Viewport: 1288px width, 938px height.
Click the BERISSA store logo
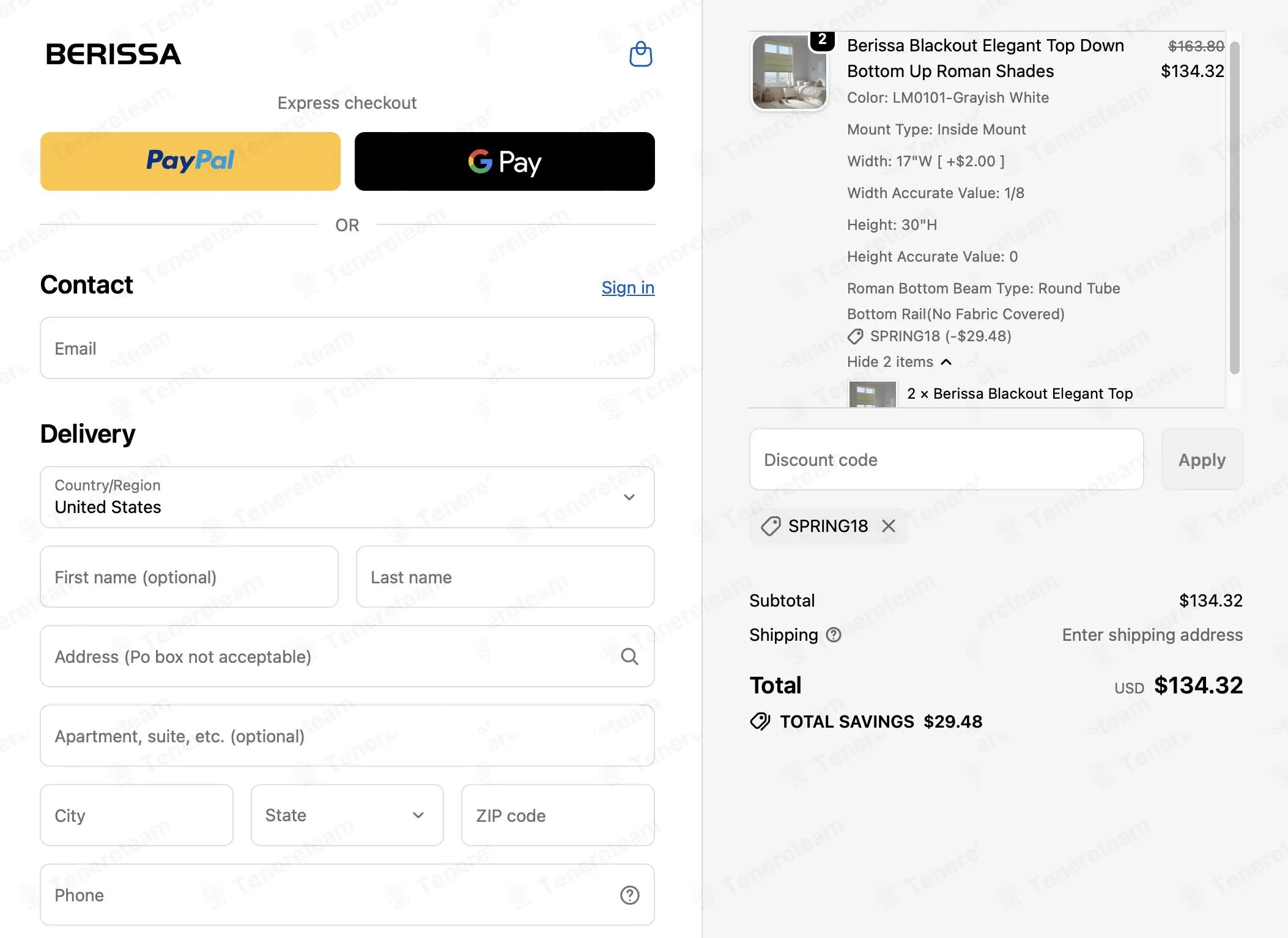point(113,54)
